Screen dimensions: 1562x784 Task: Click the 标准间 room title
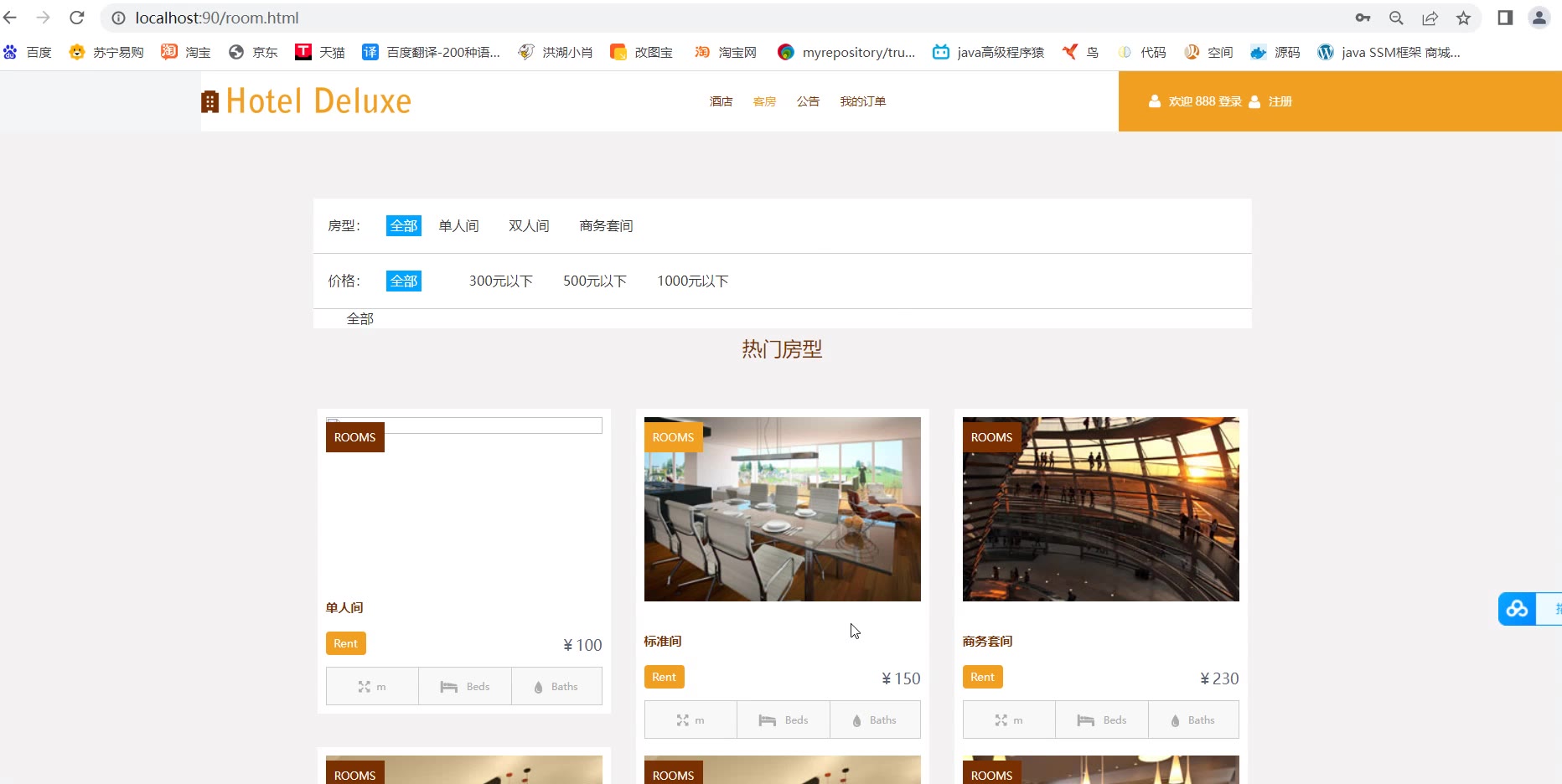click(x=663, y=641)
